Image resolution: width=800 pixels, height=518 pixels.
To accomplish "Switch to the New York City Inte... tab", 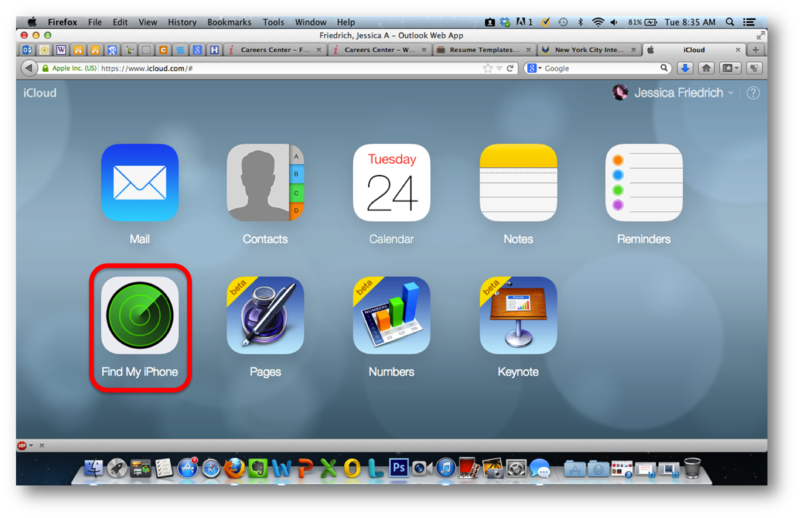I will click(590, 49).
